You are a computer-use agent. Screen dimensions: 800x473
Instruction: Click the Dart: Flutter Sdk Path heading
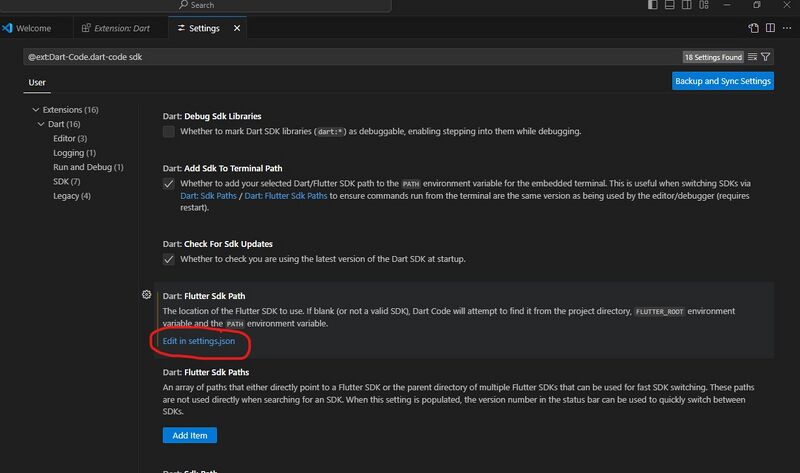click(x=204, y=296)
